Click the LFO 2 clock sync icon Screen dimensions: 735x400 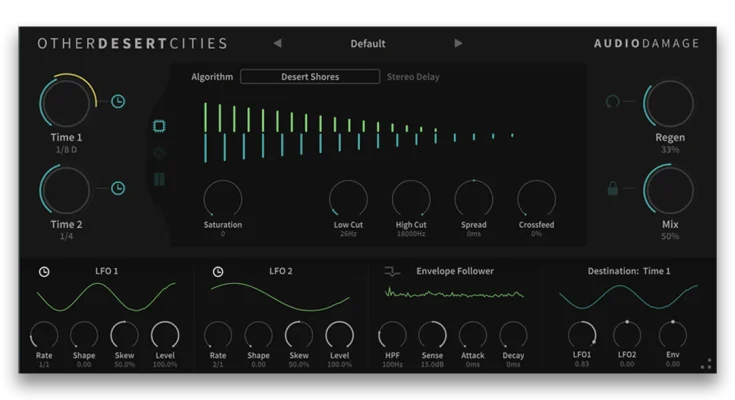click(x=217, y=271)
